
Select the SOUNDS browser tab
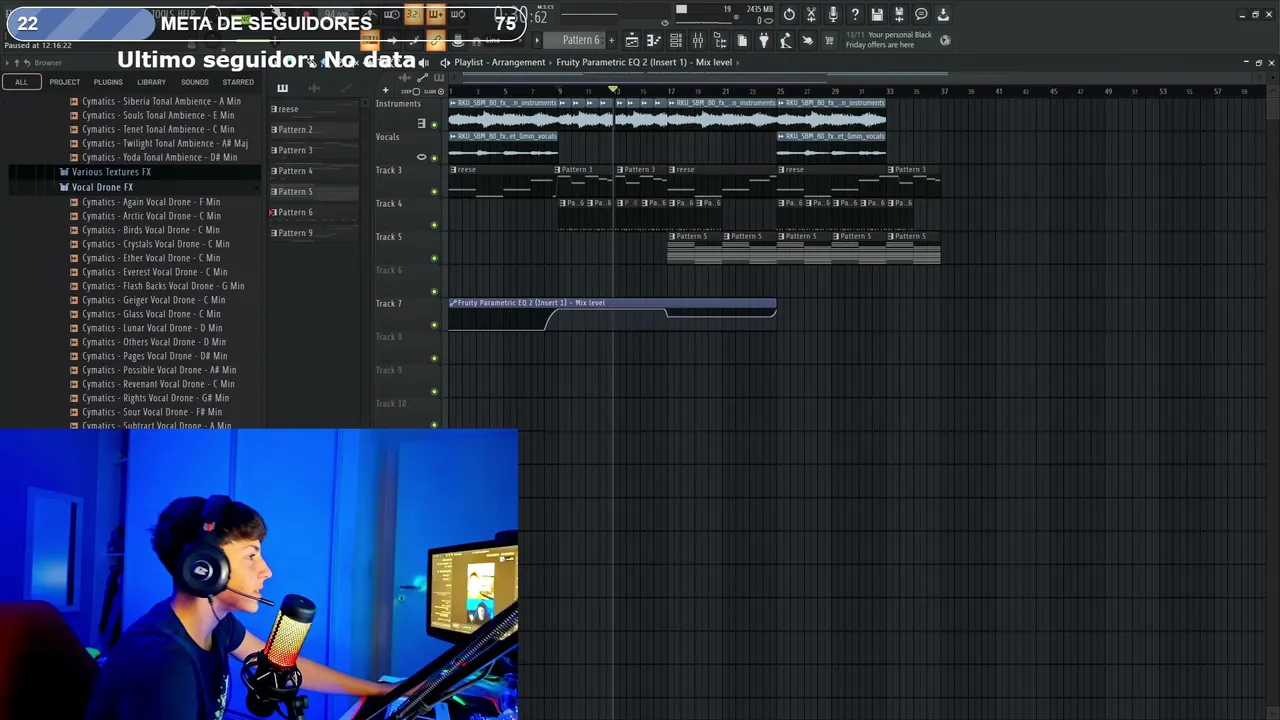pyautogui.click(x=195, y=82)
